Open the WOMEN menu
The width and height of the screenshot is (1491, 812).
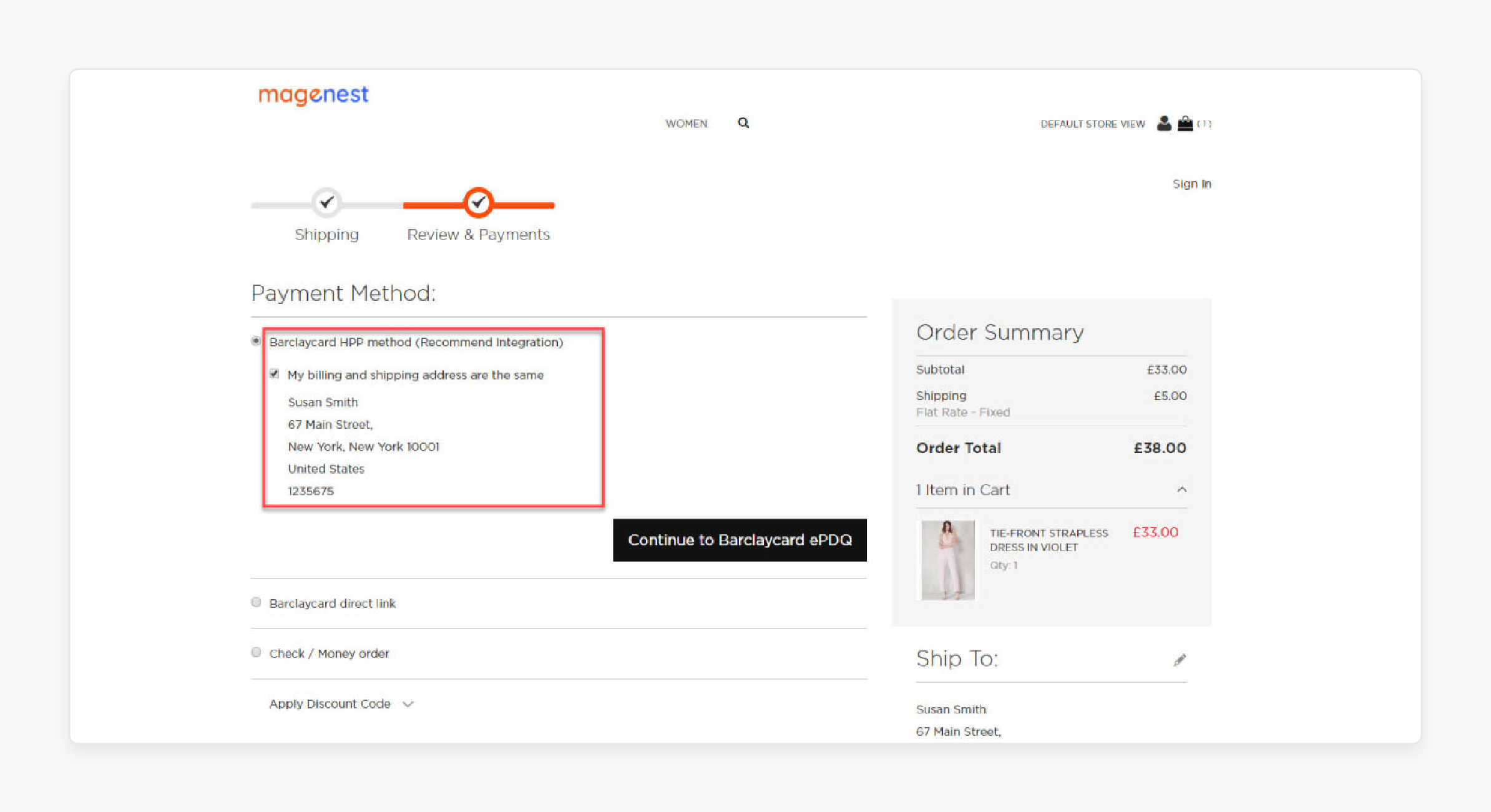tap(686, 124)
